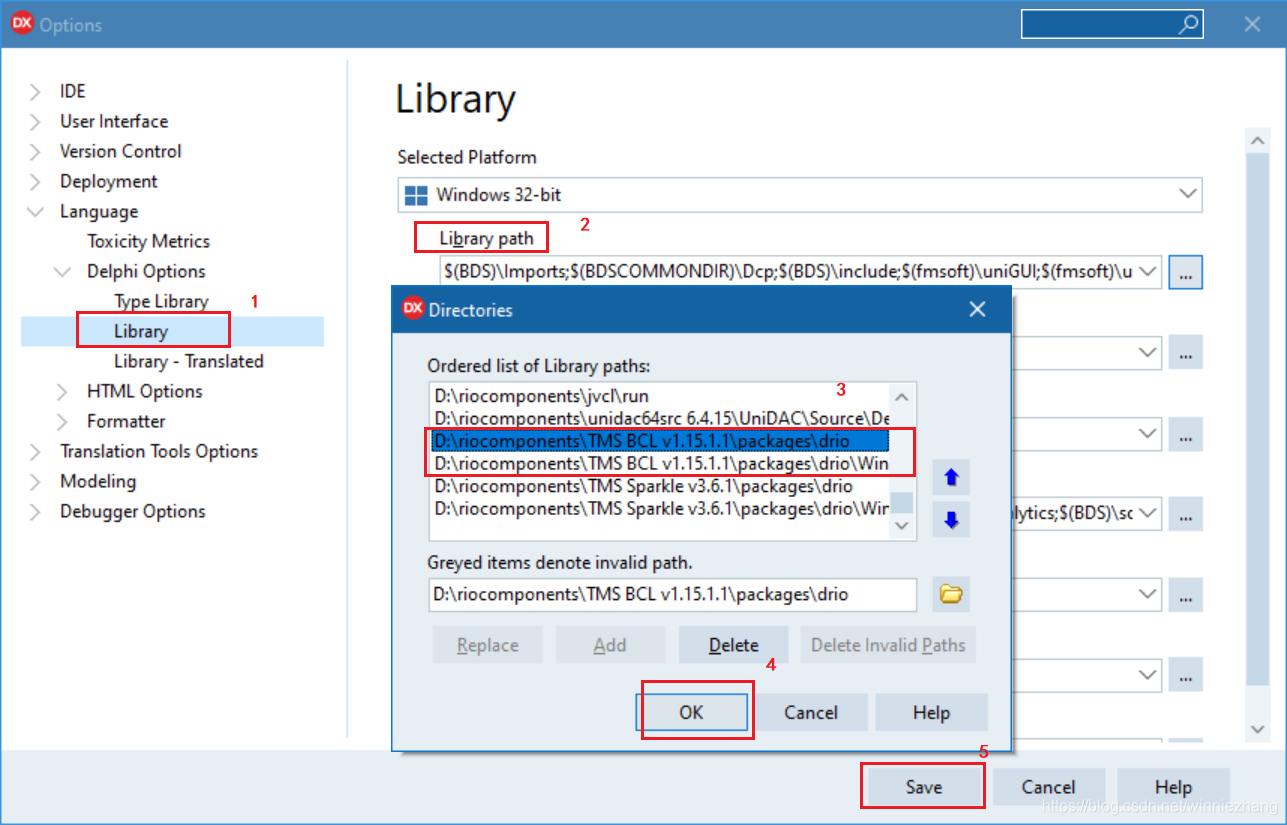Click the search magnifier icon in Options title bar

(1188, 25)
